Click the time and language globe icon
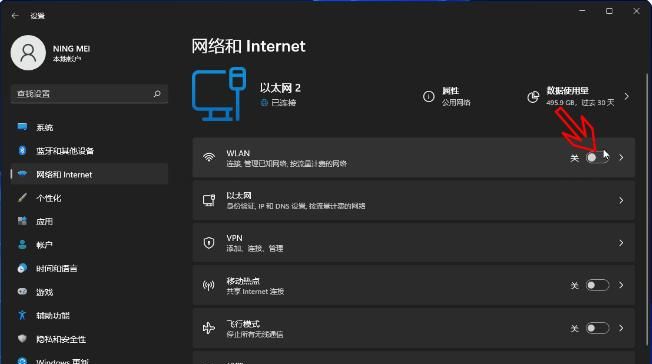This screenshot has width=652, height=364. (22, 268)
